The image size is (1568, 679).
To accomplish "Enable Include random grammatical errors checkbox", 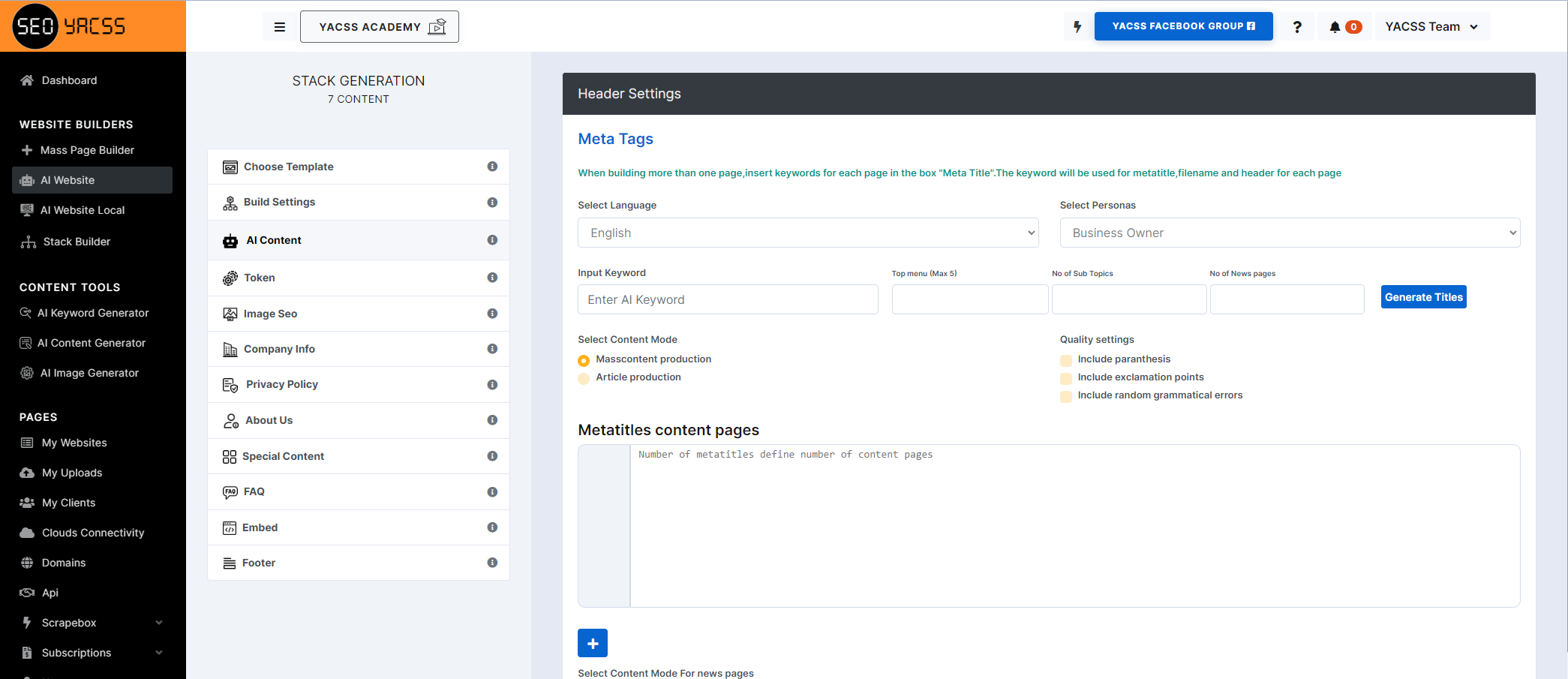I will [x=1066, y=396].
